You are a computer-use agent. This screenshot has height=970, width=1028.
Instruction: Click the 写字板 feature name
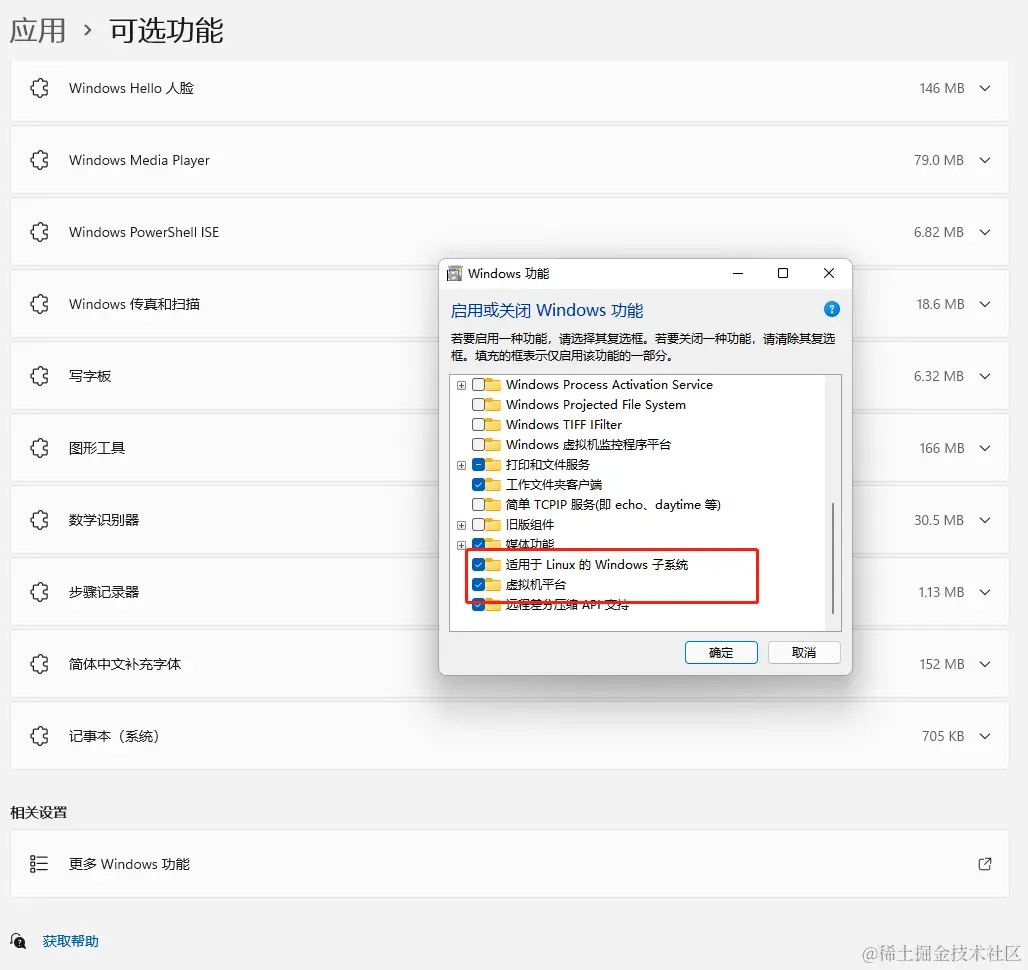pyautogui.click(x=90, y=376)
